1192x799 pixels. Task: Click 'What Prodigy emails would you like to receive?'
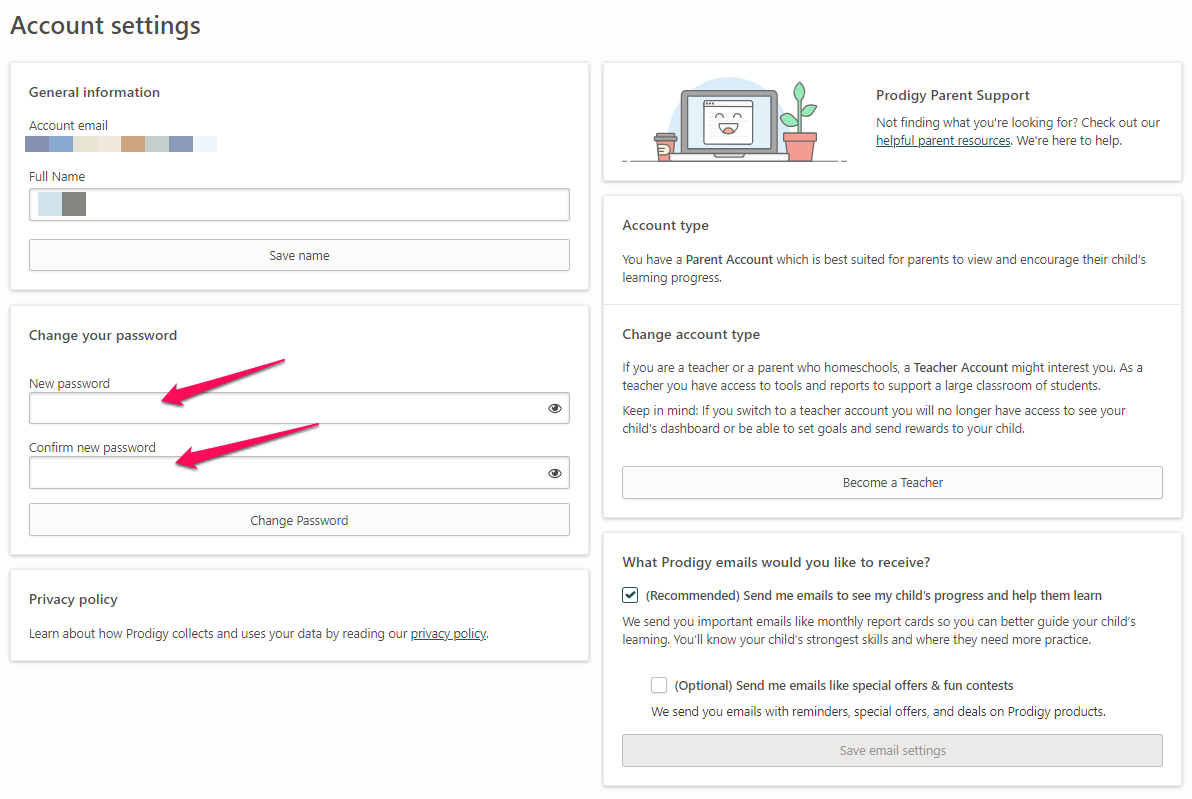776,562
